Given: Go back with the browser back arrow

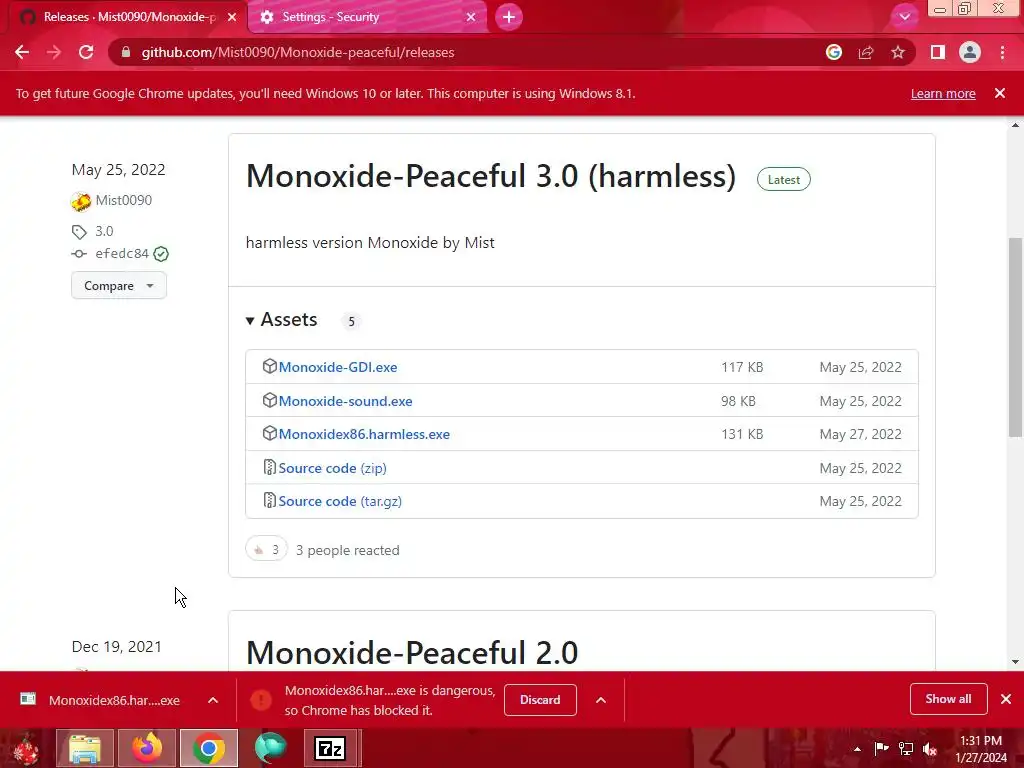Looking at the screenshot, I should (22, 52).
